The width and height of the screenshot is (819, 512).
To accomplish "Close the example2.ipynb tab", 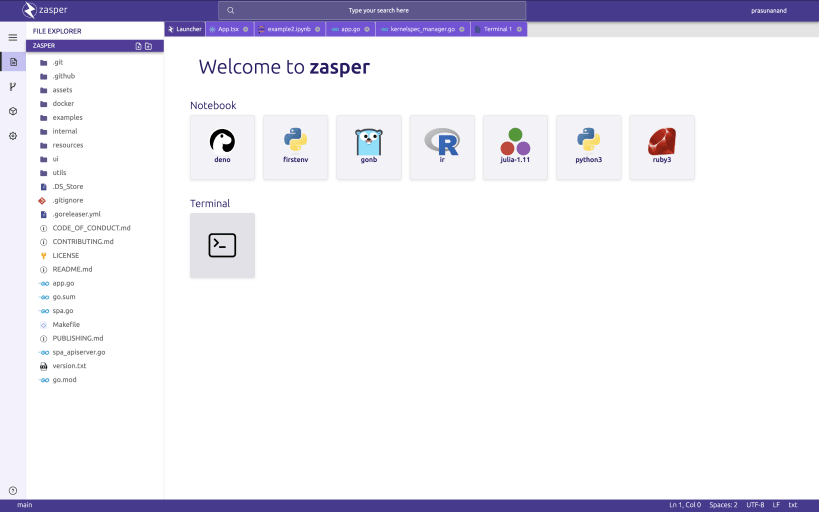I will point(318,29).
